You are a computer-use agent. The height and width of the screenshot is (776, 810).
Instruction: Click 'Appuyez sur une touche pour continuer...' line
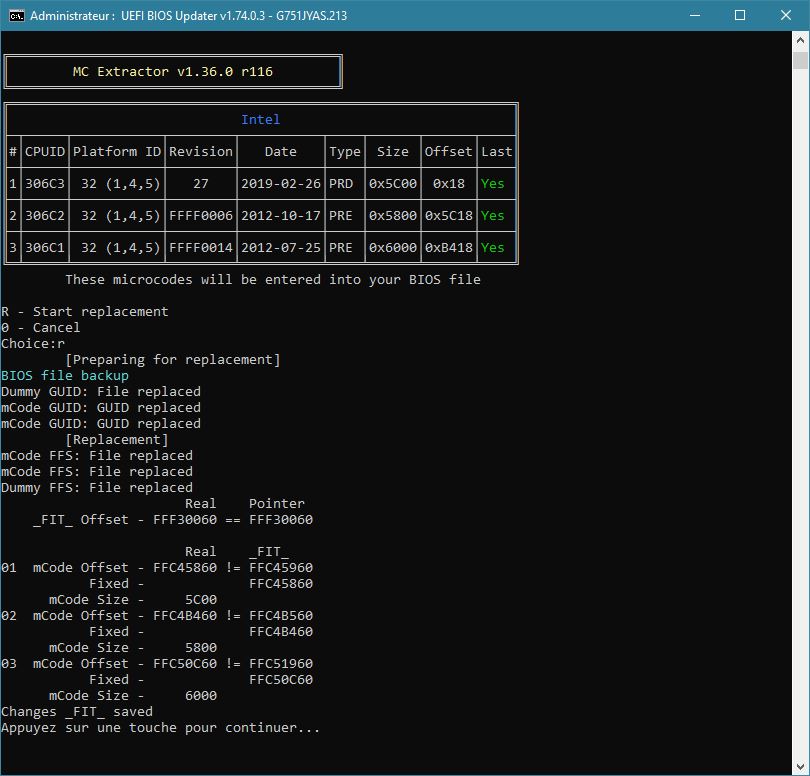[x=161, y=728]
